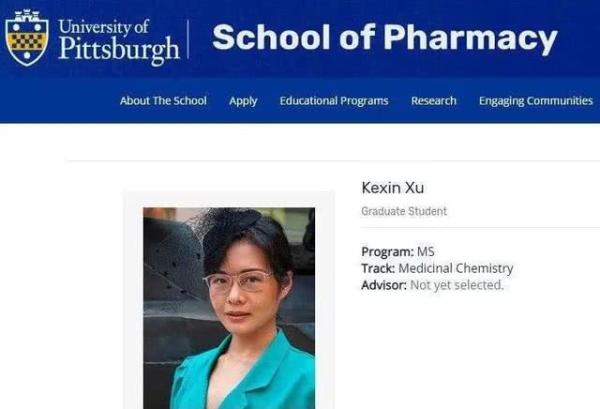
Task: Click the Advisor label
Action: coord(384,285)
